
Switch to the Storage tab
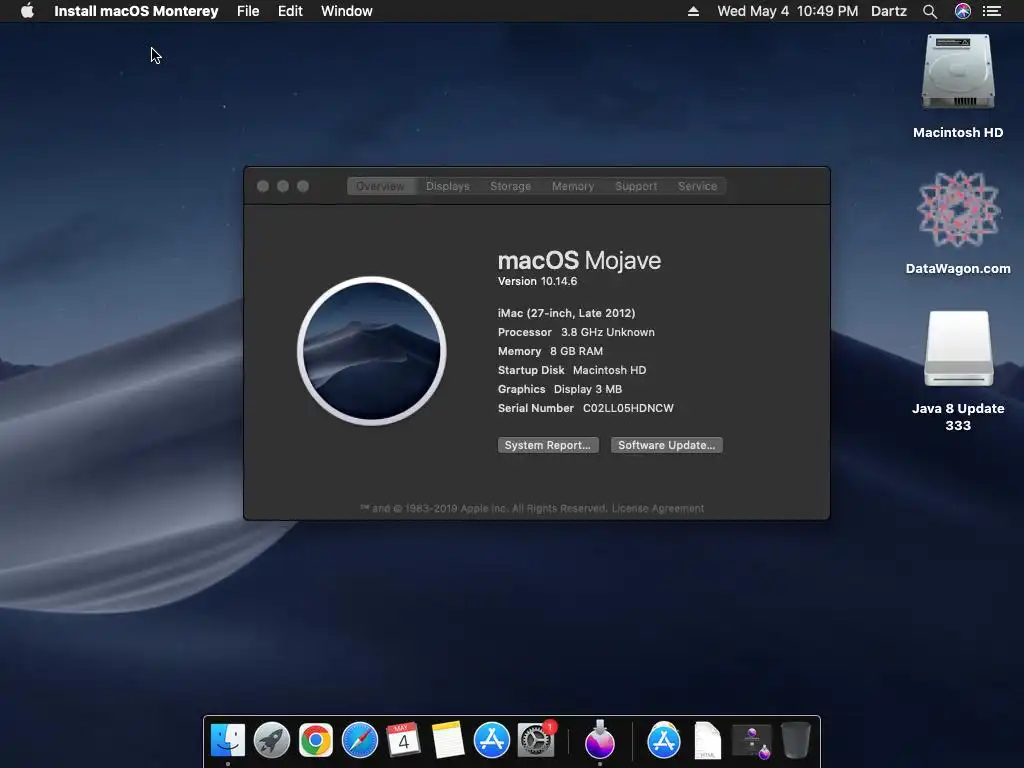pyautogui.click(x=510, y=186)
